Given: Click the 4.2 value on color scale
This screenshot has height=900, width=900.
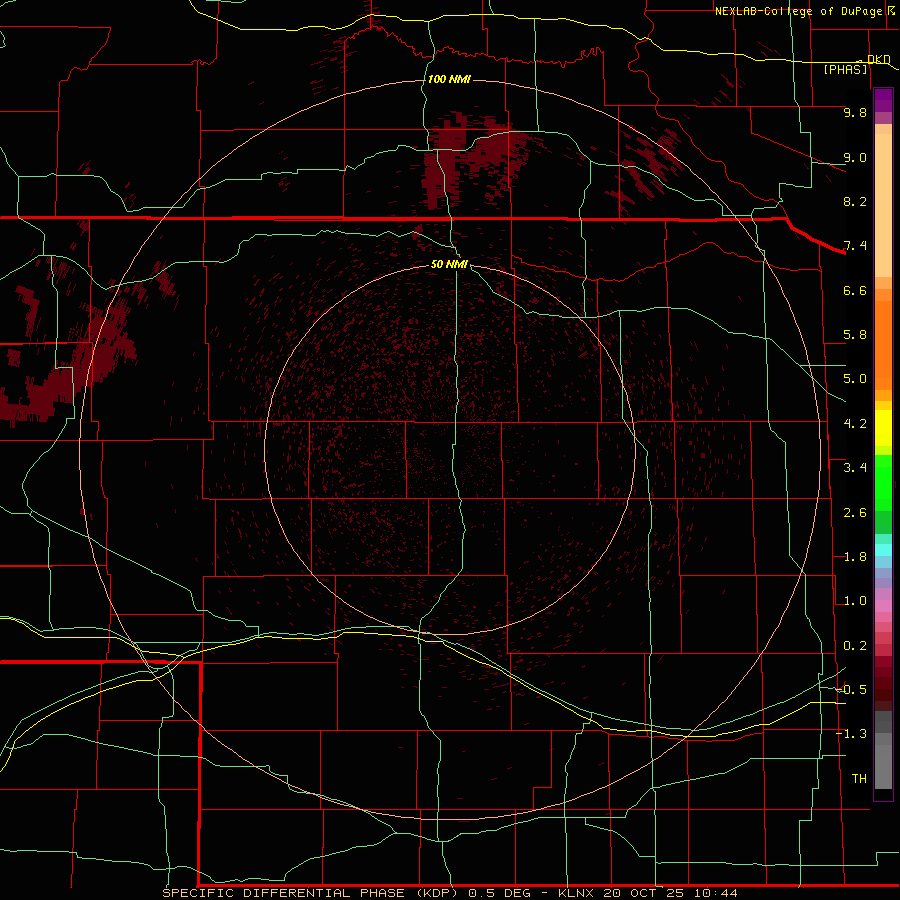Looking at the screenshot, I should point(855,424).
